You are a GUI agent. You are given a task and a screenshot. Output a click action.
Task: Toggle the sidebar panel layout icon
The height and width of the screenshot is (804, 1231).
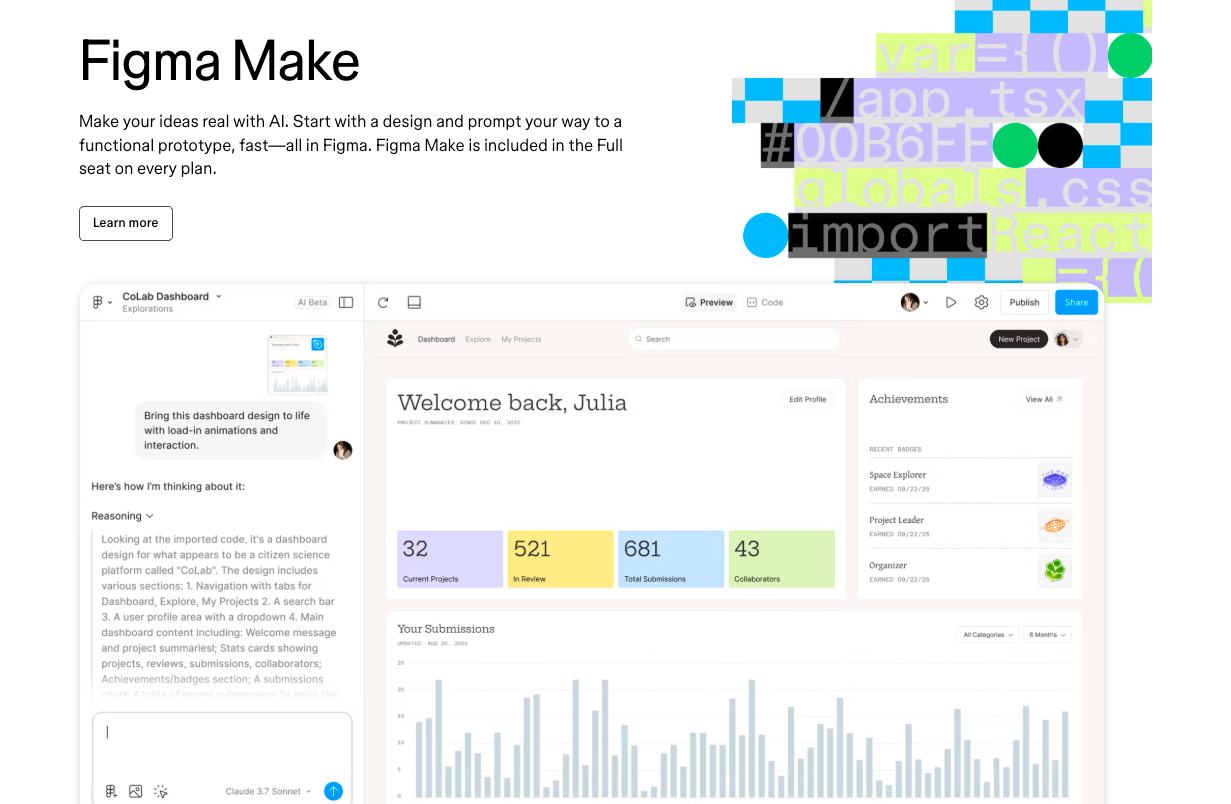[x=346, y=302]
